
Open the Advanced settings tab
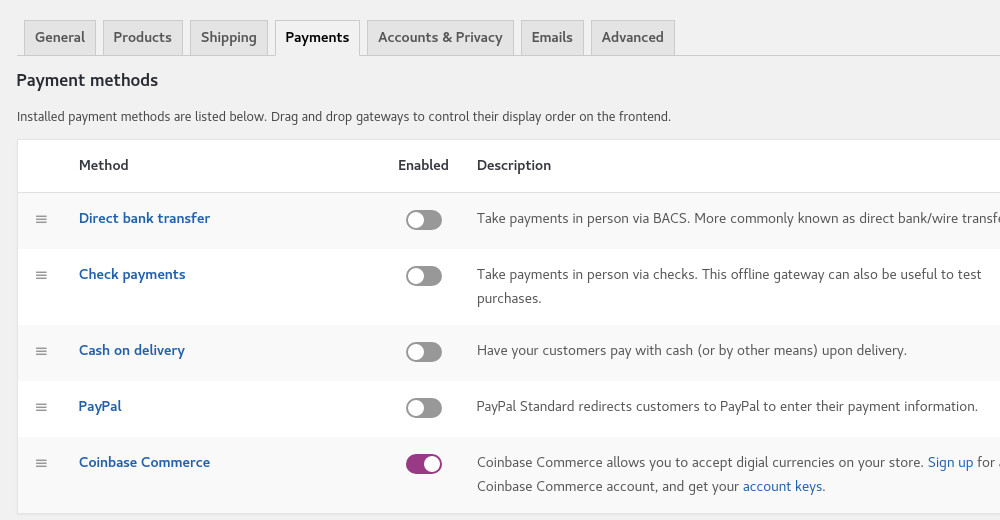click(632, 38)
